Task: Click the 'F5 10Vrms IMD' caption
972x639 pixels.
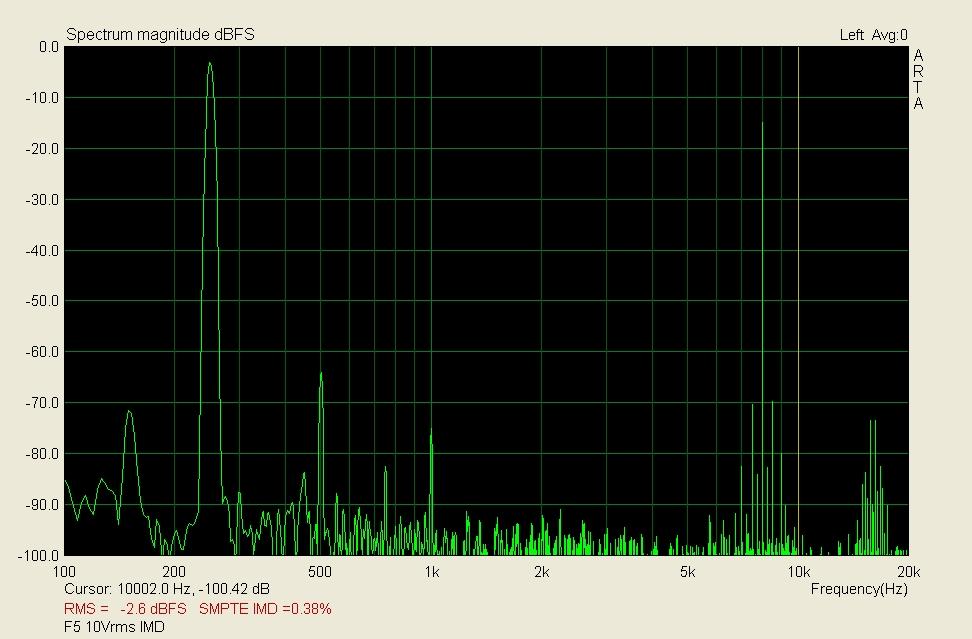Action: pyautogui.click(x=115, y=627)
